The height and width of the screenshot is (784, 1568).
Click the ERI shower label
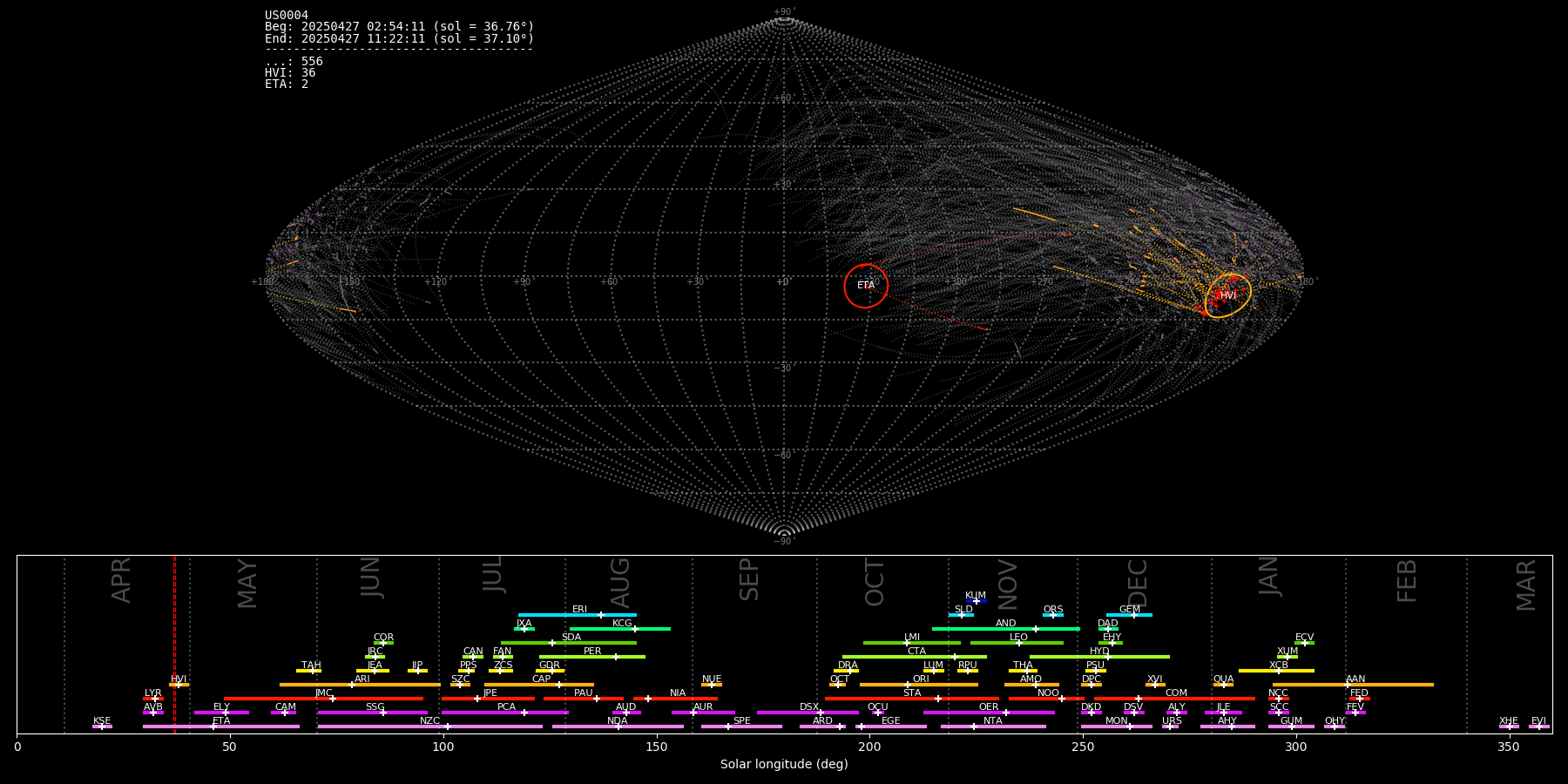(579, 610)
